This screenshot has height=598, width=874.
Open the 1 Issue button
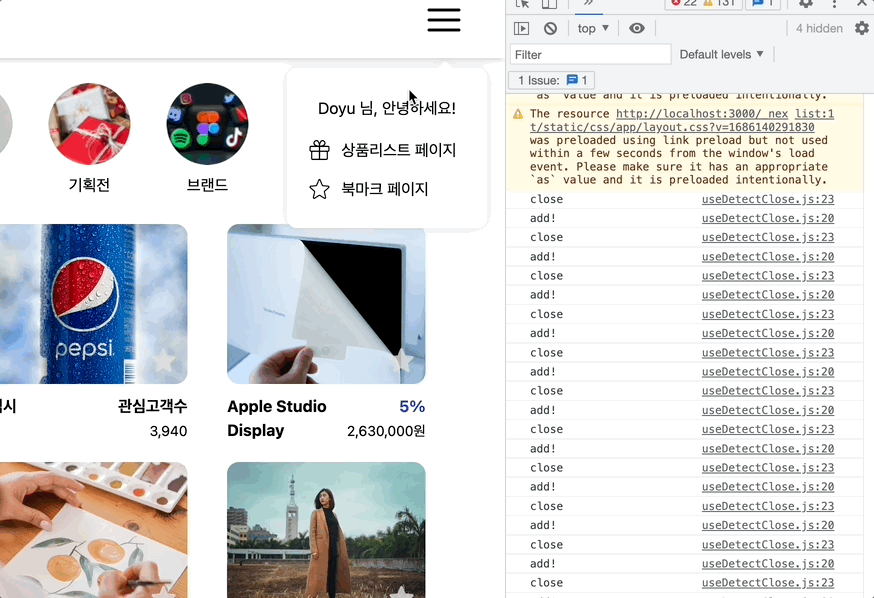pyautogui.click(x=551, y=80)
